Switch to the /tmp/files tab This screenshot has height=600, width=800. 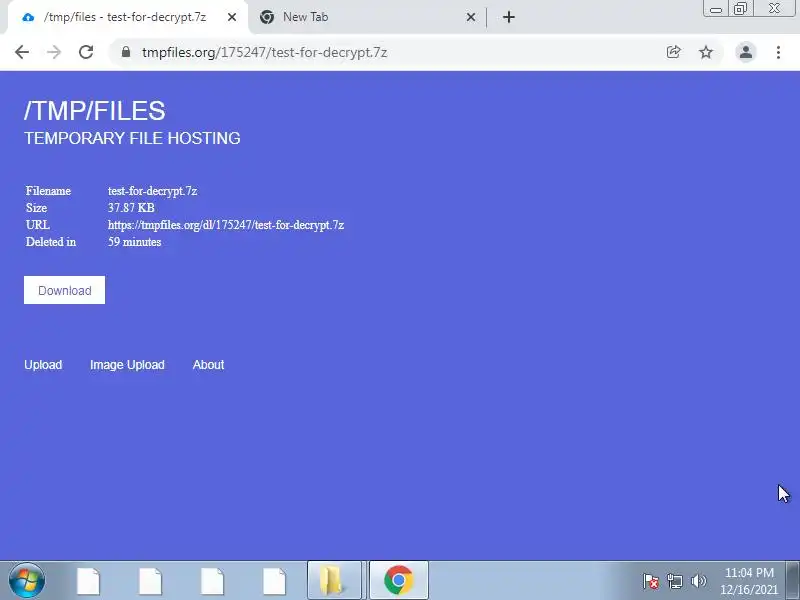tap(125, 17)
